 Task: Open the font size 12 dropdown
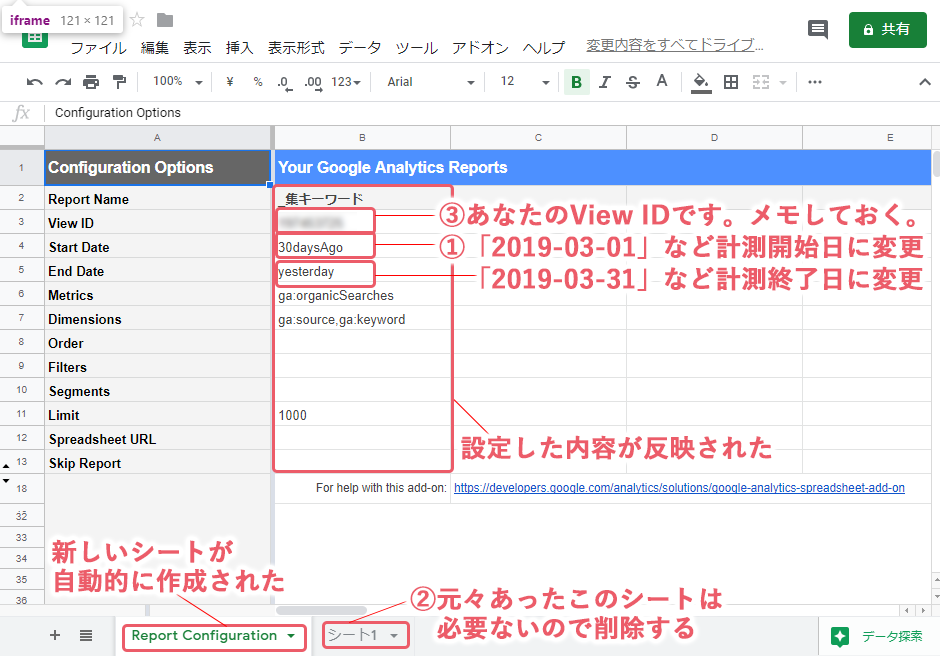point(525,82)
